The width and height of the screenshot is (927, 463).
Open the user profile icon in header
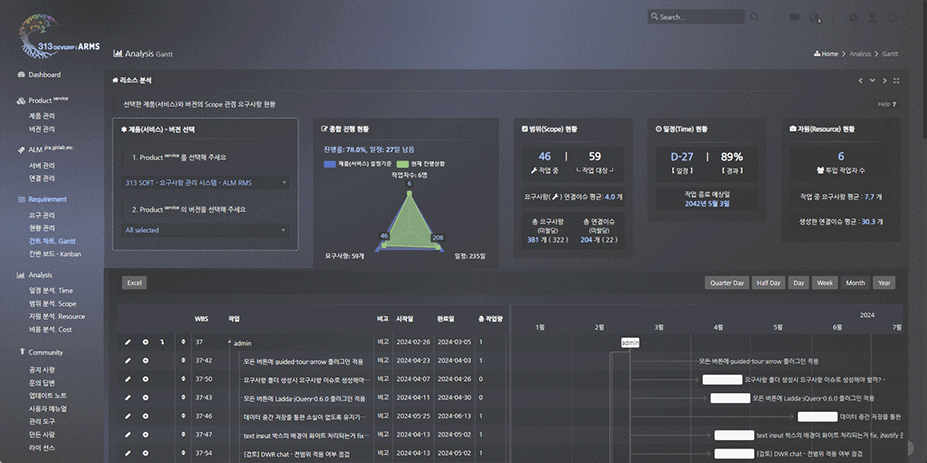click(x=872, y=17)
